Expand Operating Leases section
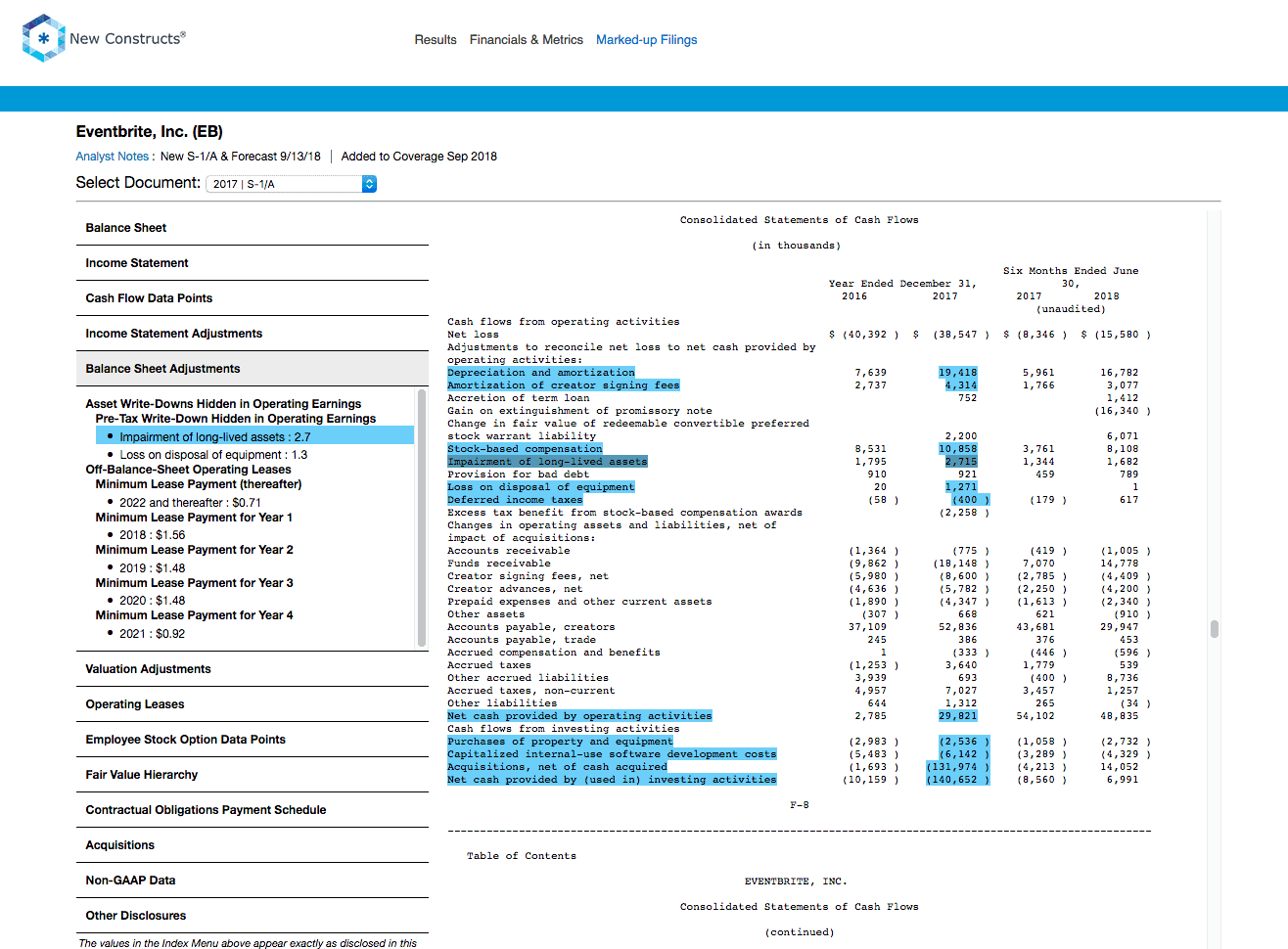The width and height of the screenshot is (1288, 949). click(x=253, y=704)
